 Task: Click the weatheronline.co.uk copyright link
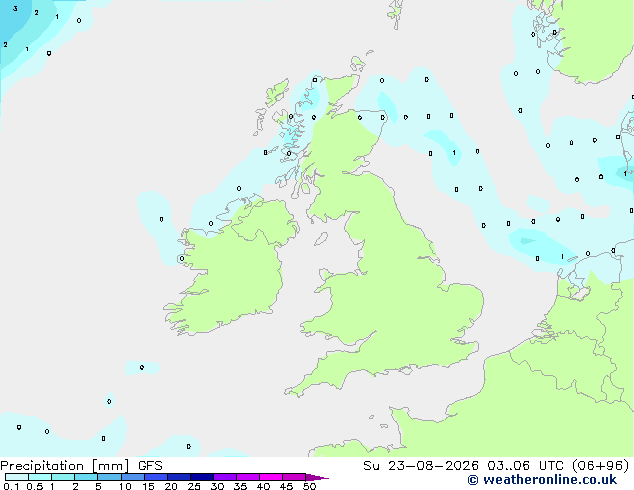click(542, 480)
